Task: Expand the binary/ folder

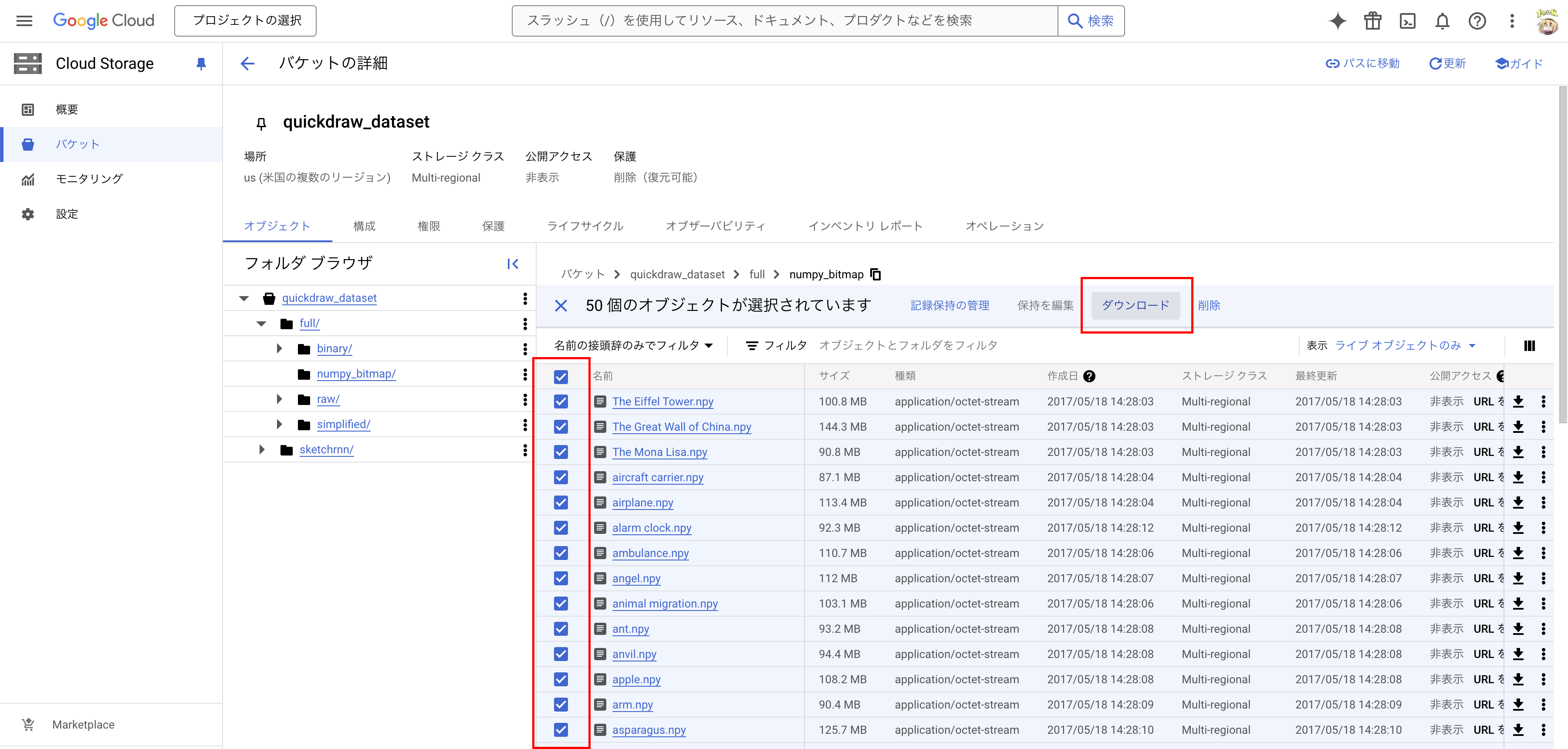Action: coord(279,348)
